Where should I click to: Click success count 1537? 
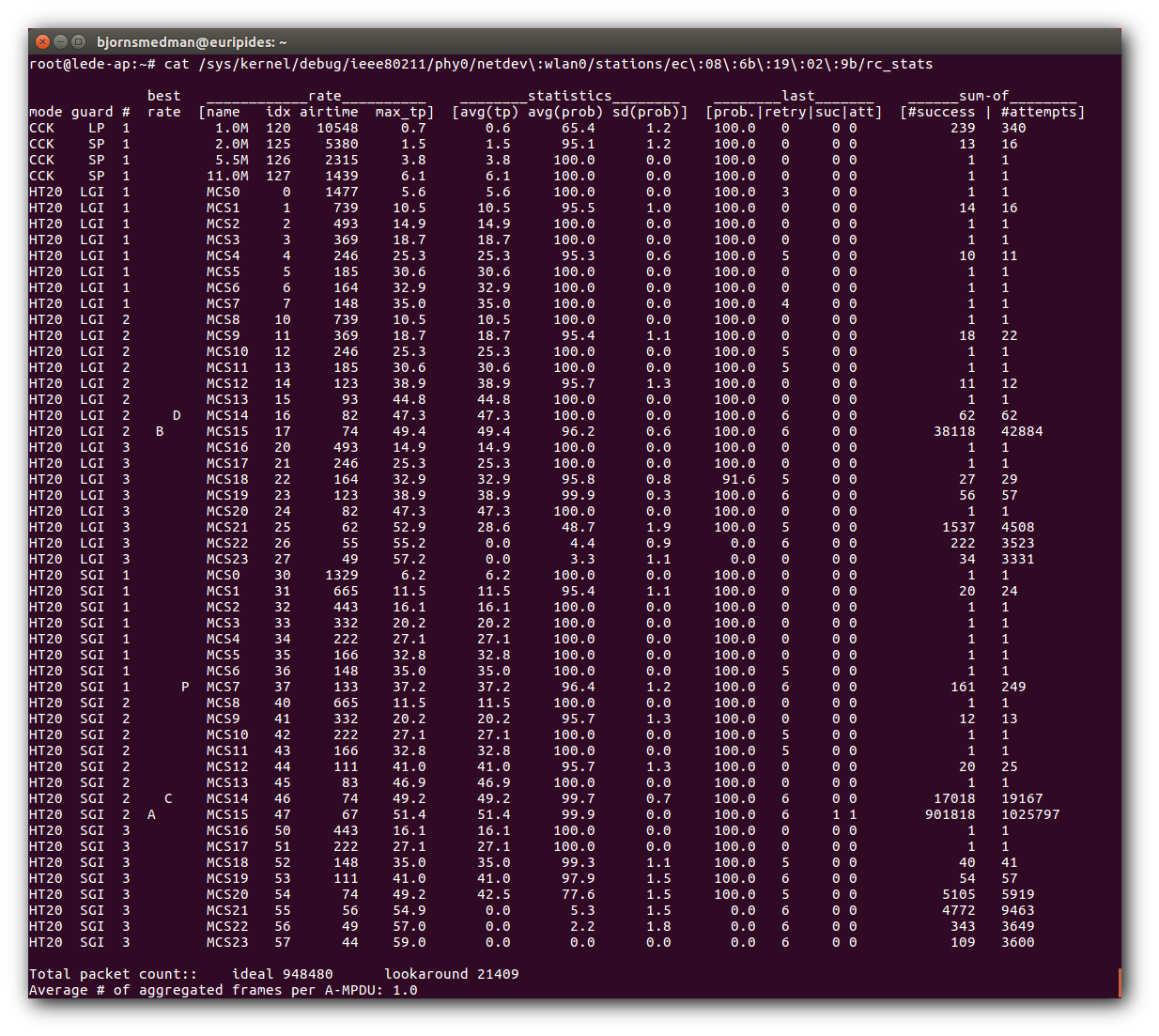[959, 527]
